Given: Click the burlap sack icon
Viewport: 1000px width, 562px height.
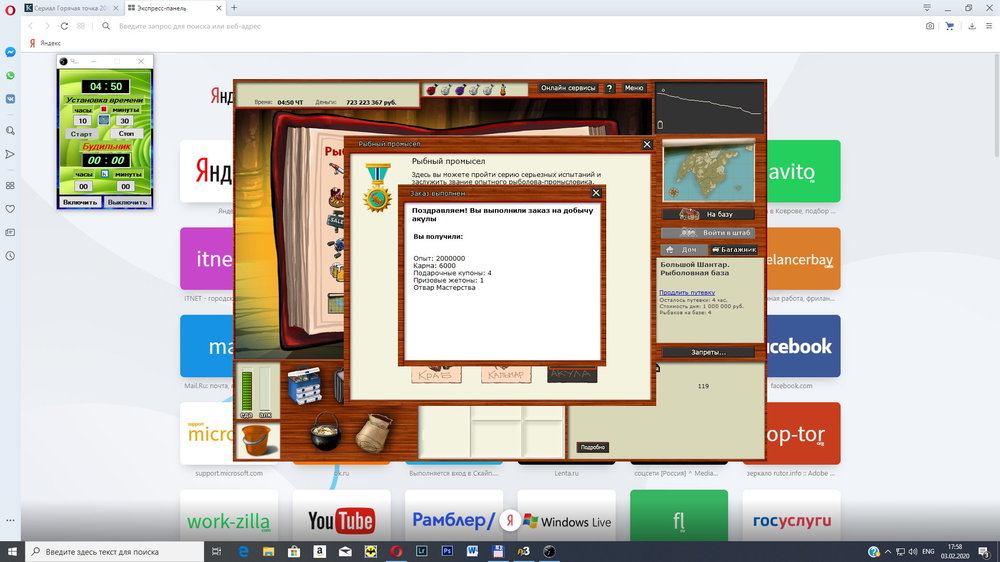Looking at the screenshot, I should [x=377, y=434].
